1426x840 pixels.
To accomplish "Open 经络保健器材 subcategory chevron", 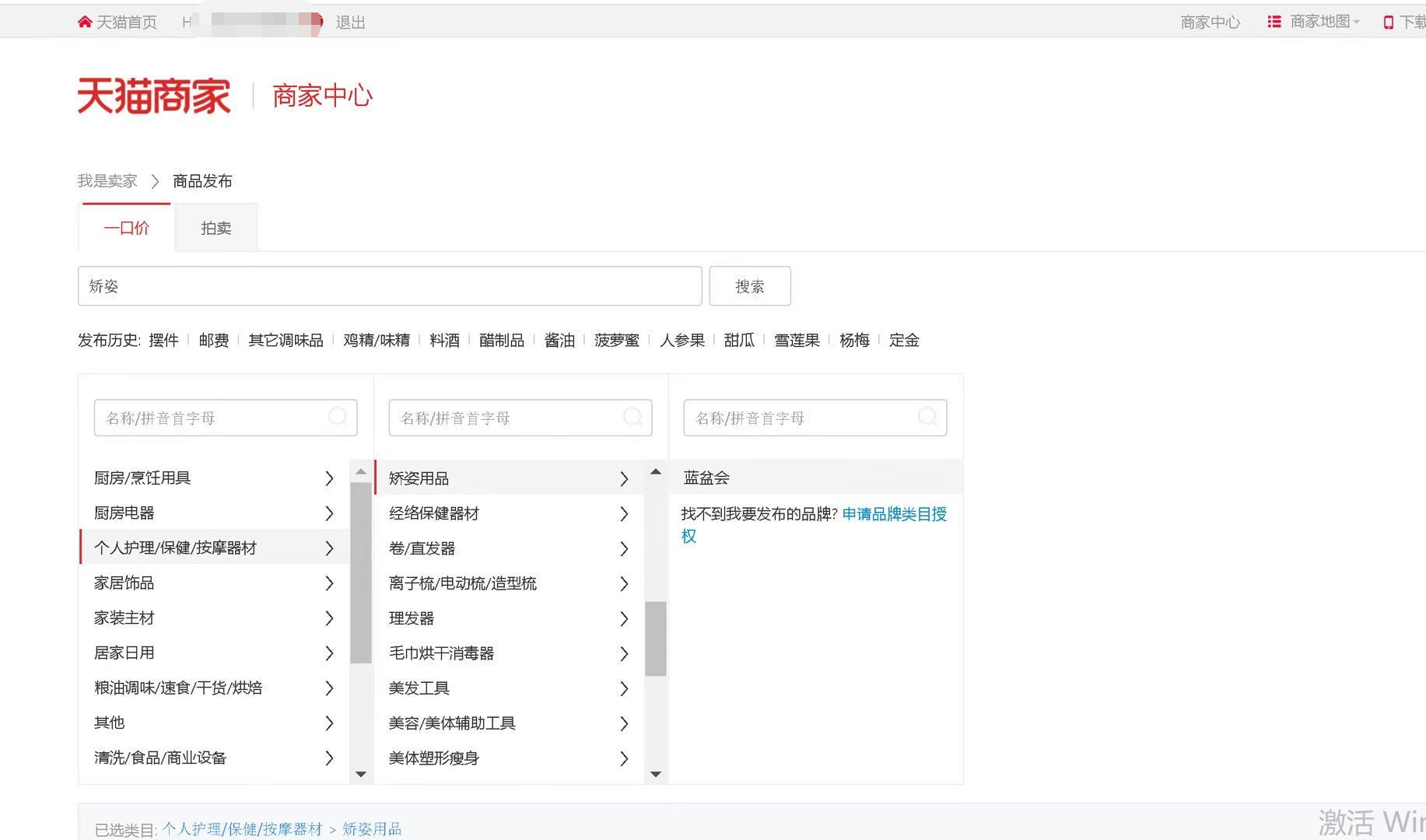I will (x=624, y=514).
